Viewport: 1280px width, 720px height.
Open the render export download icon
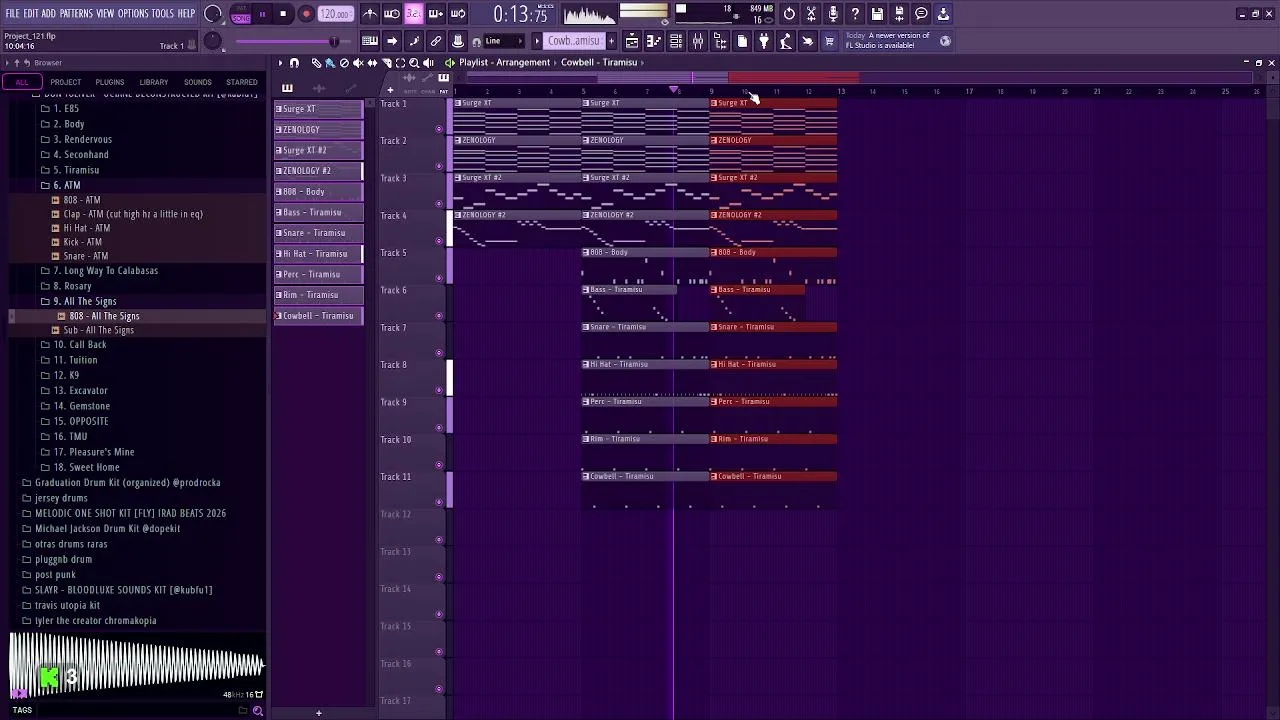pyautogui.click(x=943, y=14)
